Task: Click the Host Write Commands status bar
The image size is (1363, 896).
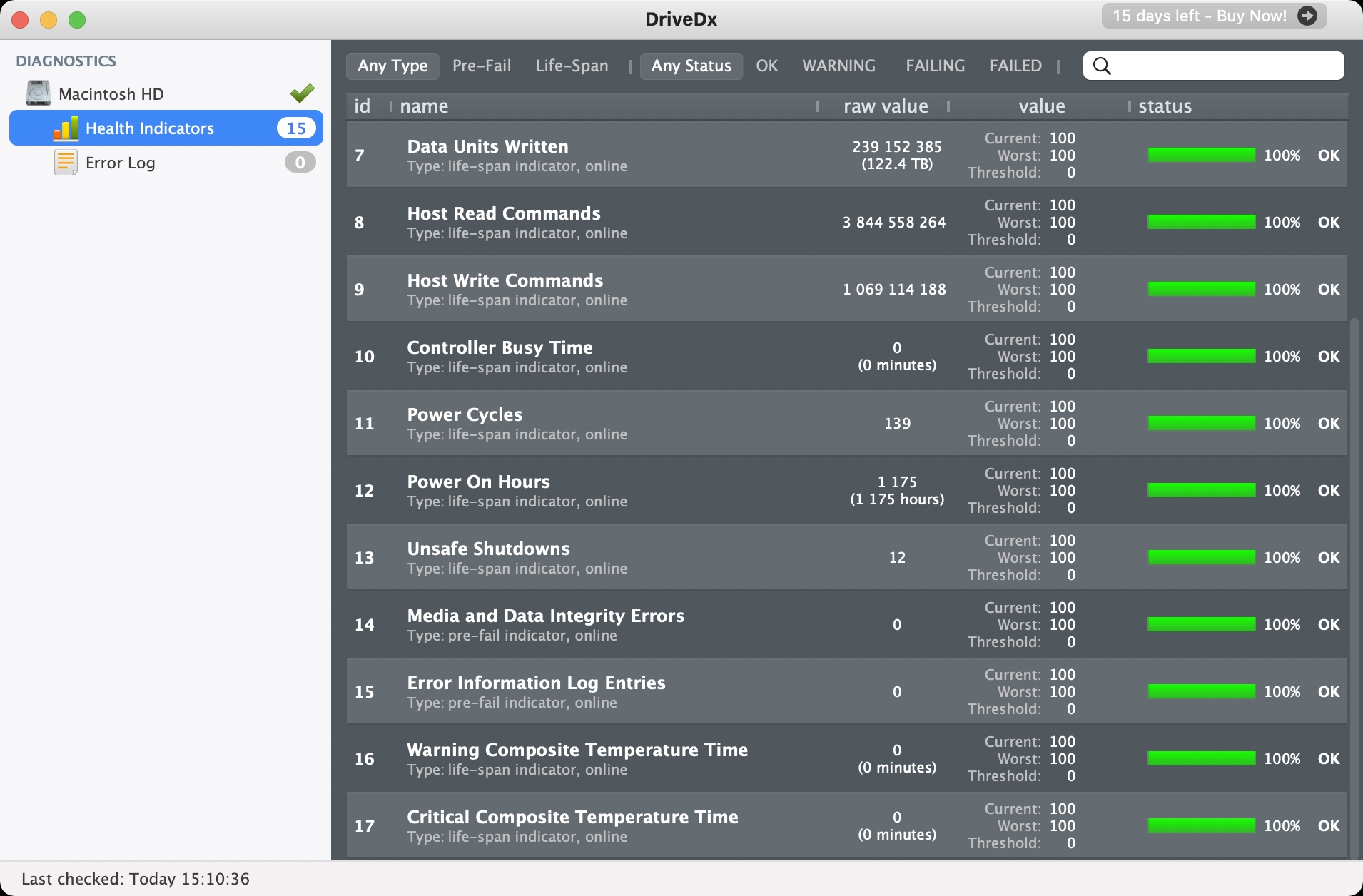Action: pyautogui.click(x=1201, y=289)
